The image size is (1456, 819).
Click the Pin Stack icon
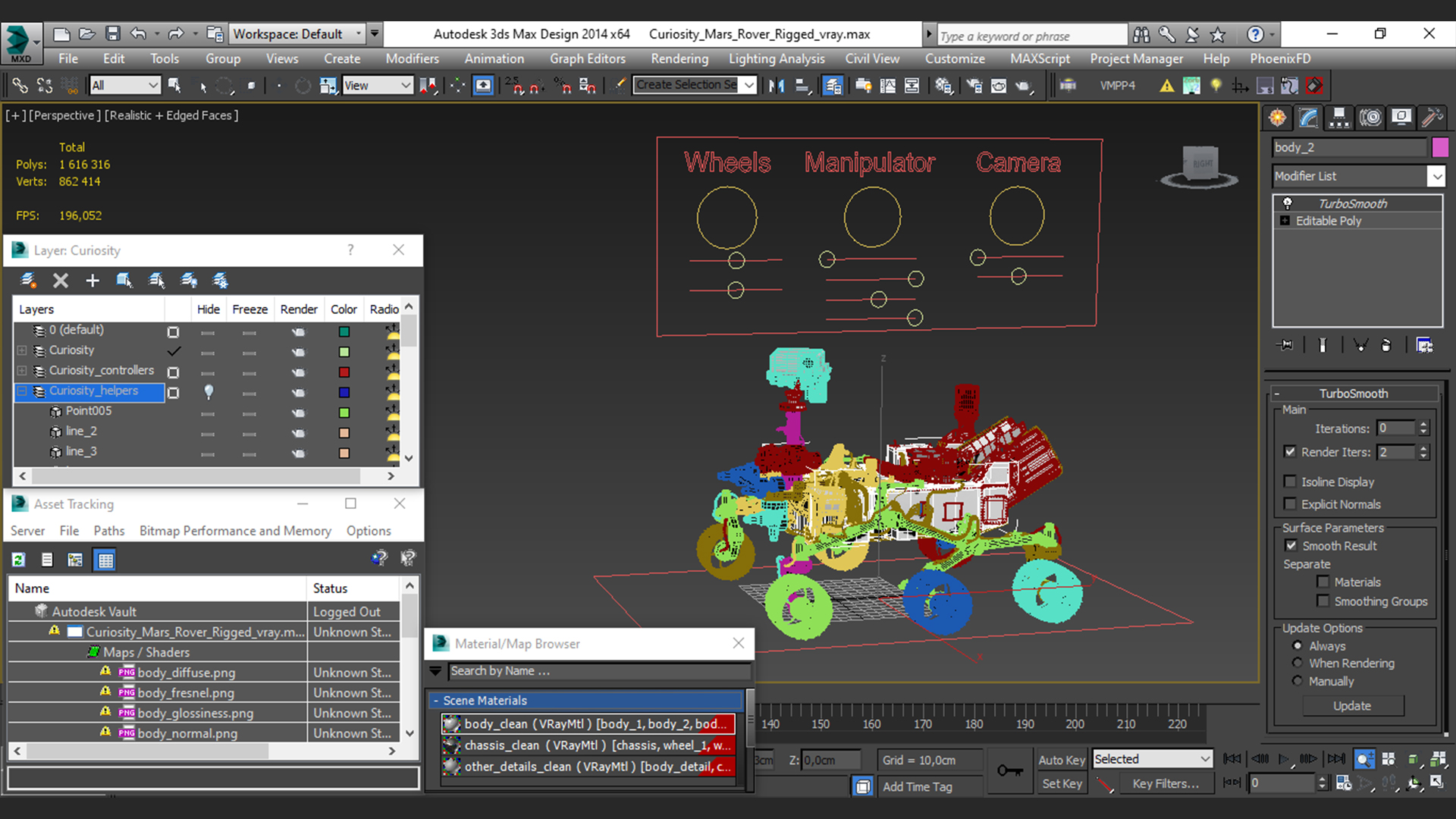click(x=1285, y=345)
